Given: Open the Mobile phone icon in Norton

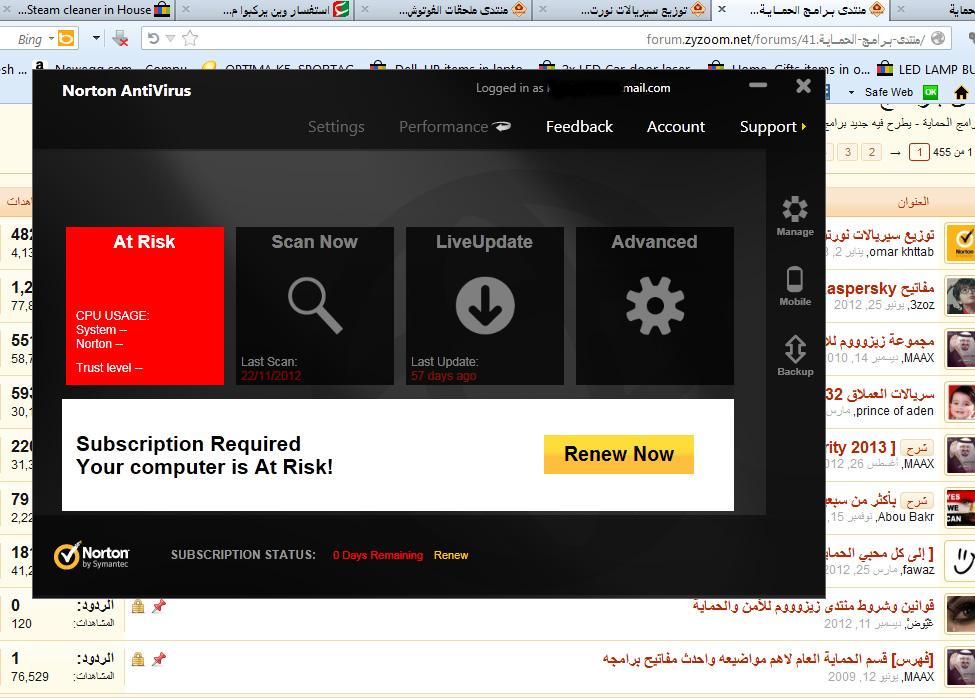Looking at the screenshot, I should (x=795, y=286).
